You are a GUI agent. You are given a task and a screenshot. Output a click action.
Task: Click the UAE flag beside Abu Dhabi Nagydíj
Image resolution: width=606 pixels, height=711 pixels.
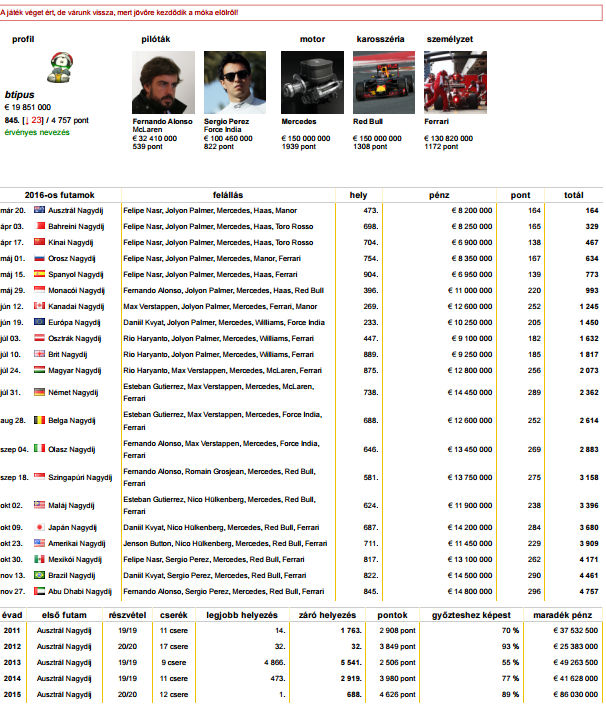[x=39, y=591]
